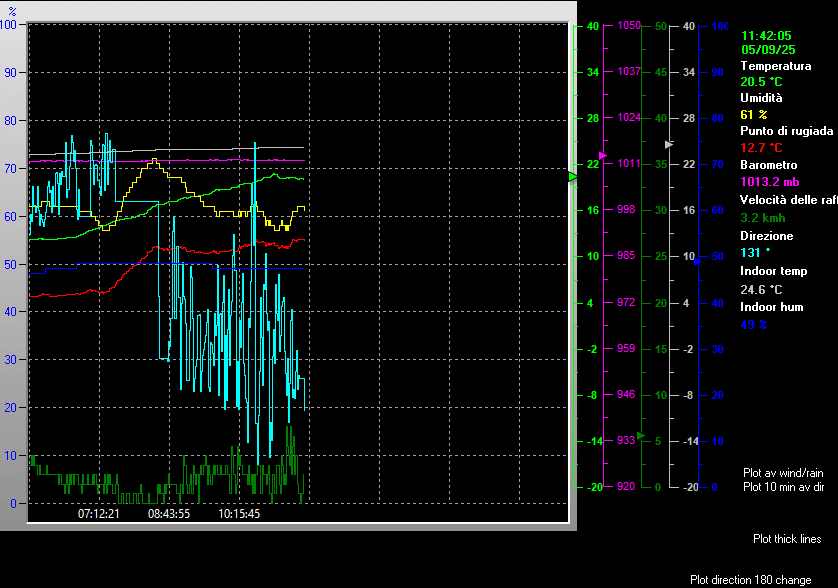The width and height of the screenshot is (838, 588).
Task: Click the 3.2 kmh gust speed value
Action: [763, 218]
